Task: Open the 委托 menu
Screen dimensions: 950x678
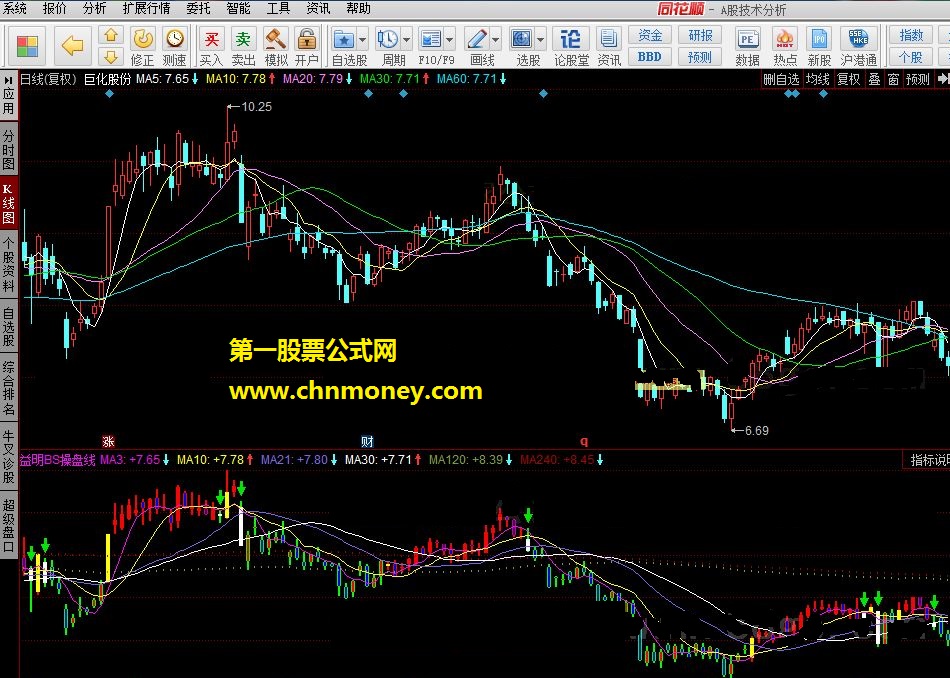Action: point(199,8)
